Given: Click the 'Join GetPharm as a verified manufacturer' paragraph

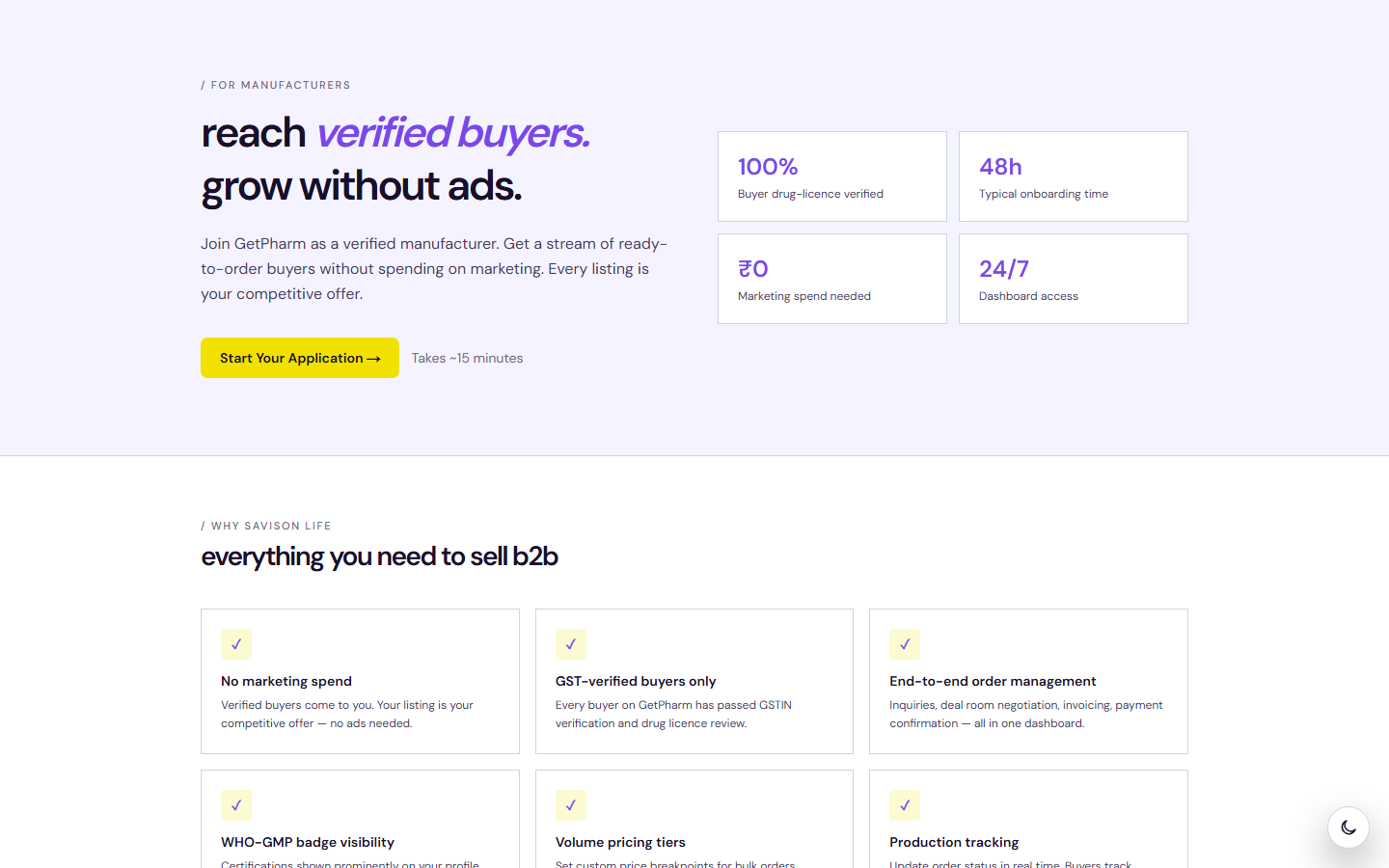Looking at the screenshot, I should [x=434, y=269].
